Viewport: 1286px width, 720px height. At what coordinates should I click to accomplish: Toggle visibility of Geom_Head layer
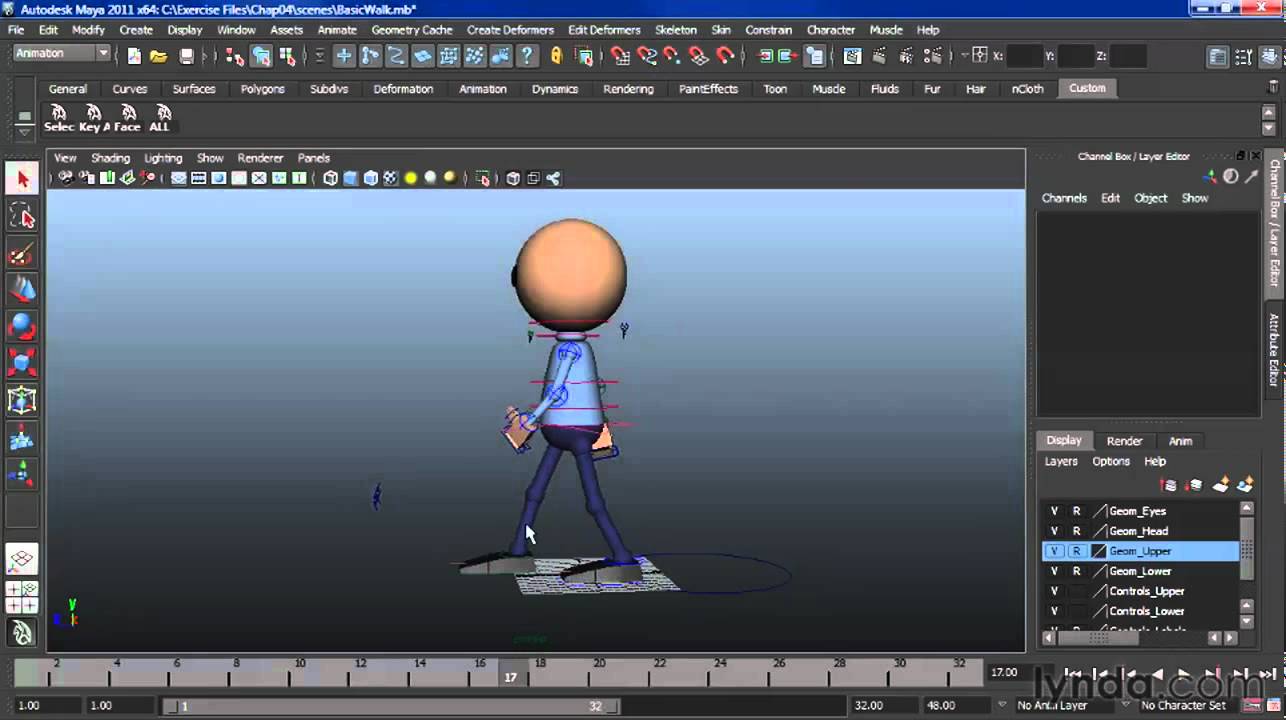[x=1054, y=531]
